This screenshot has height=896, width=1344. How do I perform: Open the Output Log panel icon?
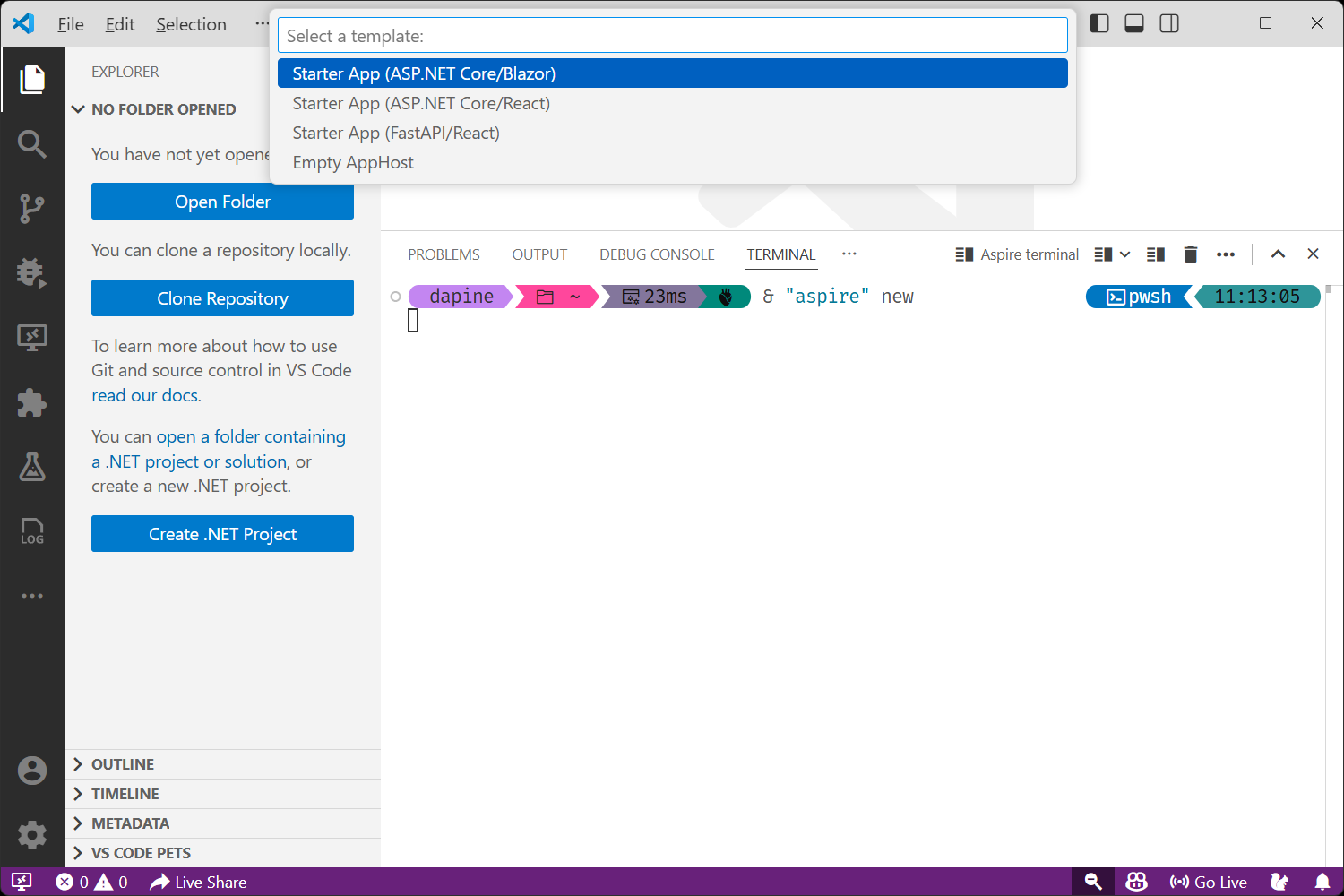click(x=32, y=531)
